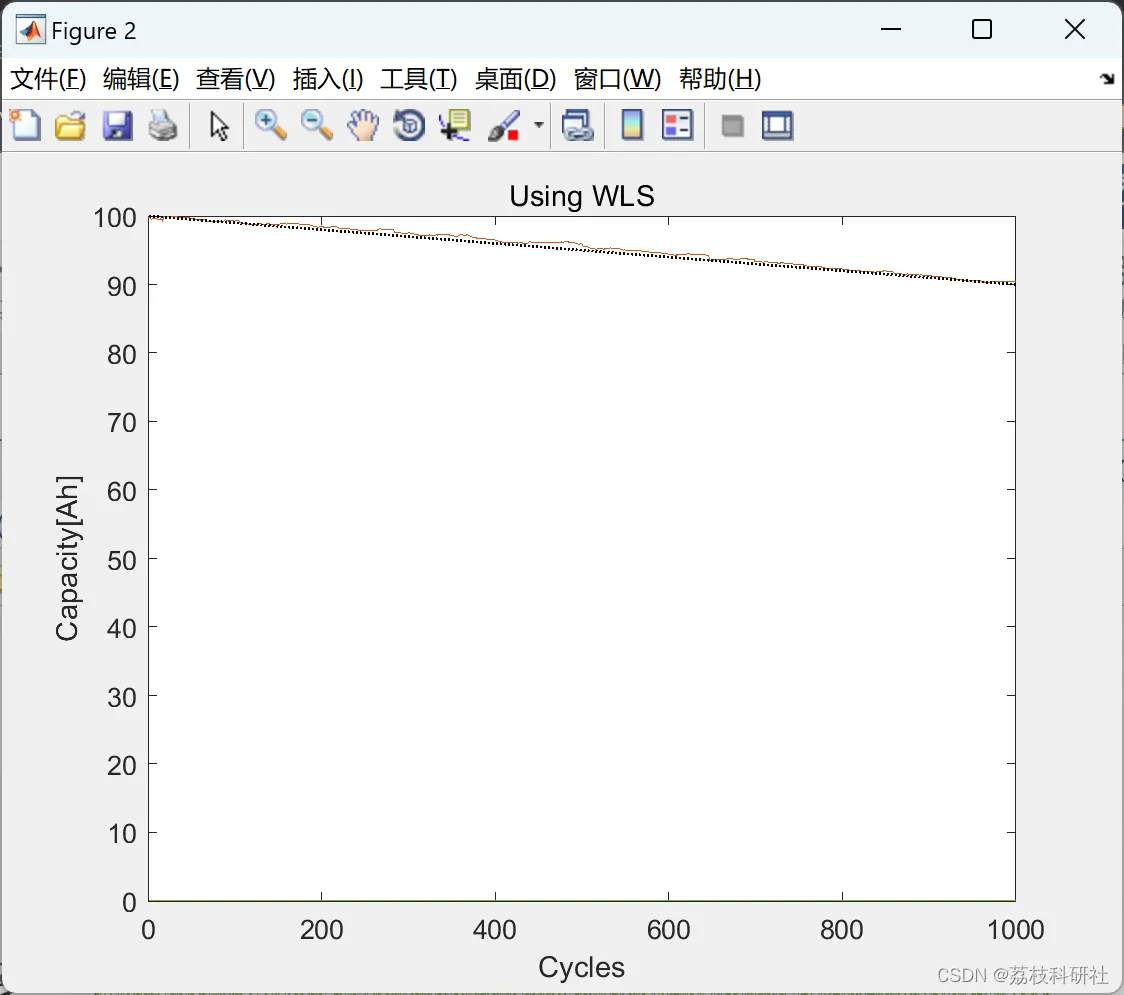Click the x-axis tick label 200
Screen dimensions: 1124x995
[x=321, y=930]
